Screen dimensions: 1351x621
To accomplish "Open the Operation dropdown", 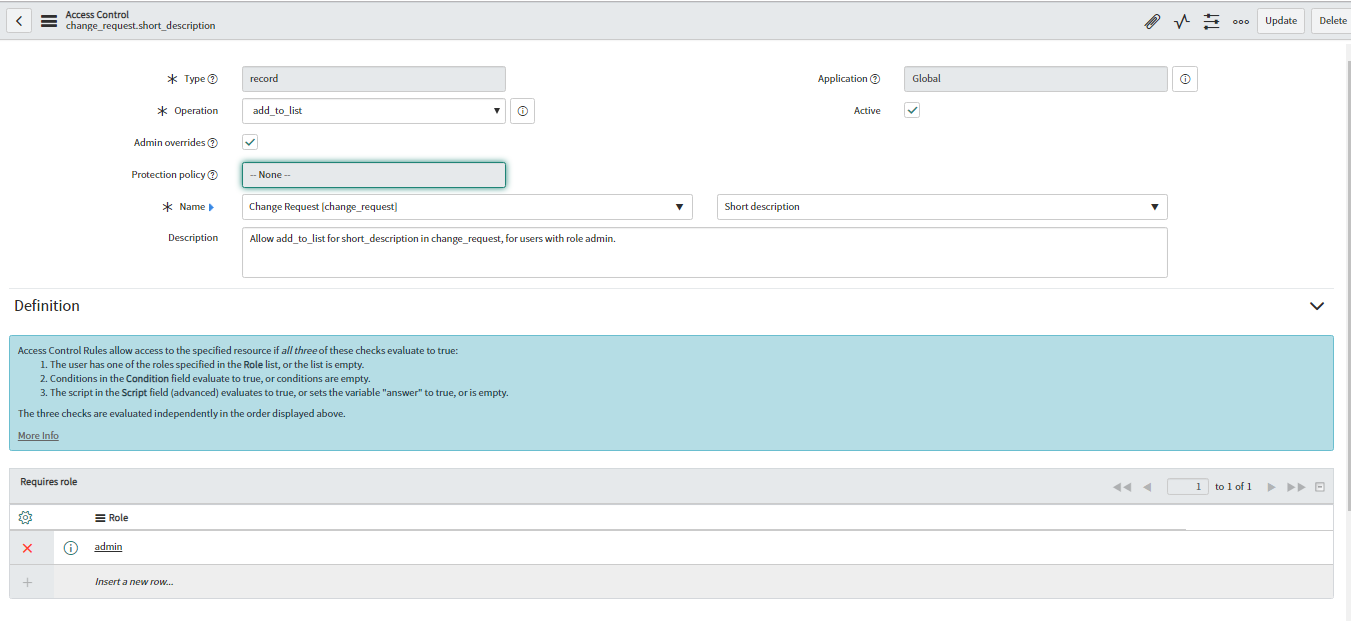I will (496, 110).
